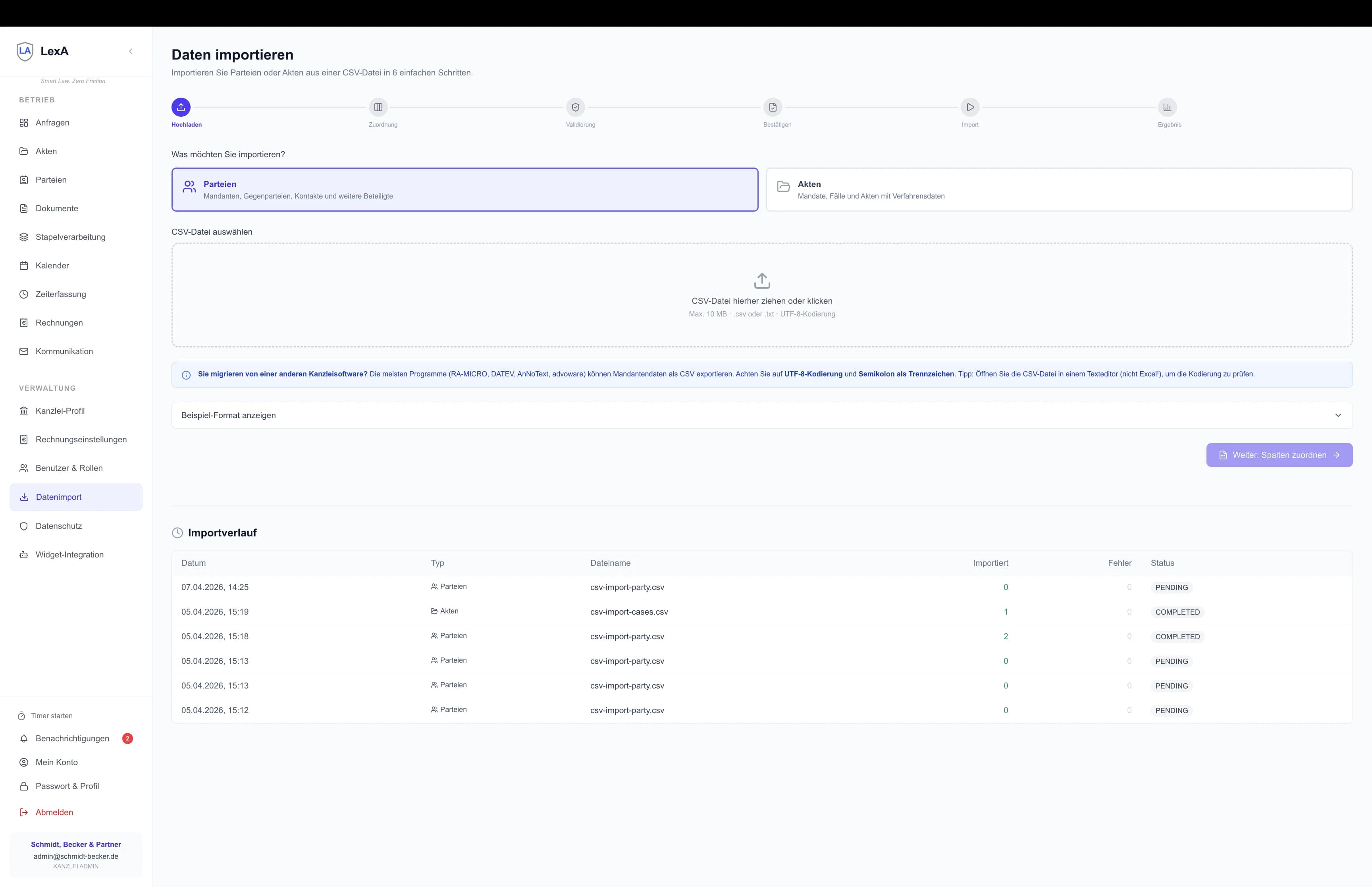
Task: Click the Import play step icon
Action: (x=970, y=107)
